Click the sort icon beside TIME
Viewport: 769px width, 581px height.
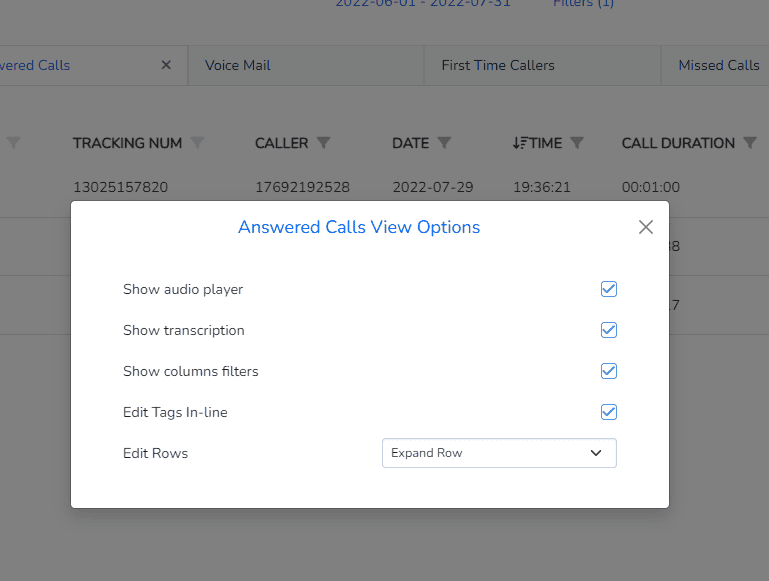[x=519, y=143]
